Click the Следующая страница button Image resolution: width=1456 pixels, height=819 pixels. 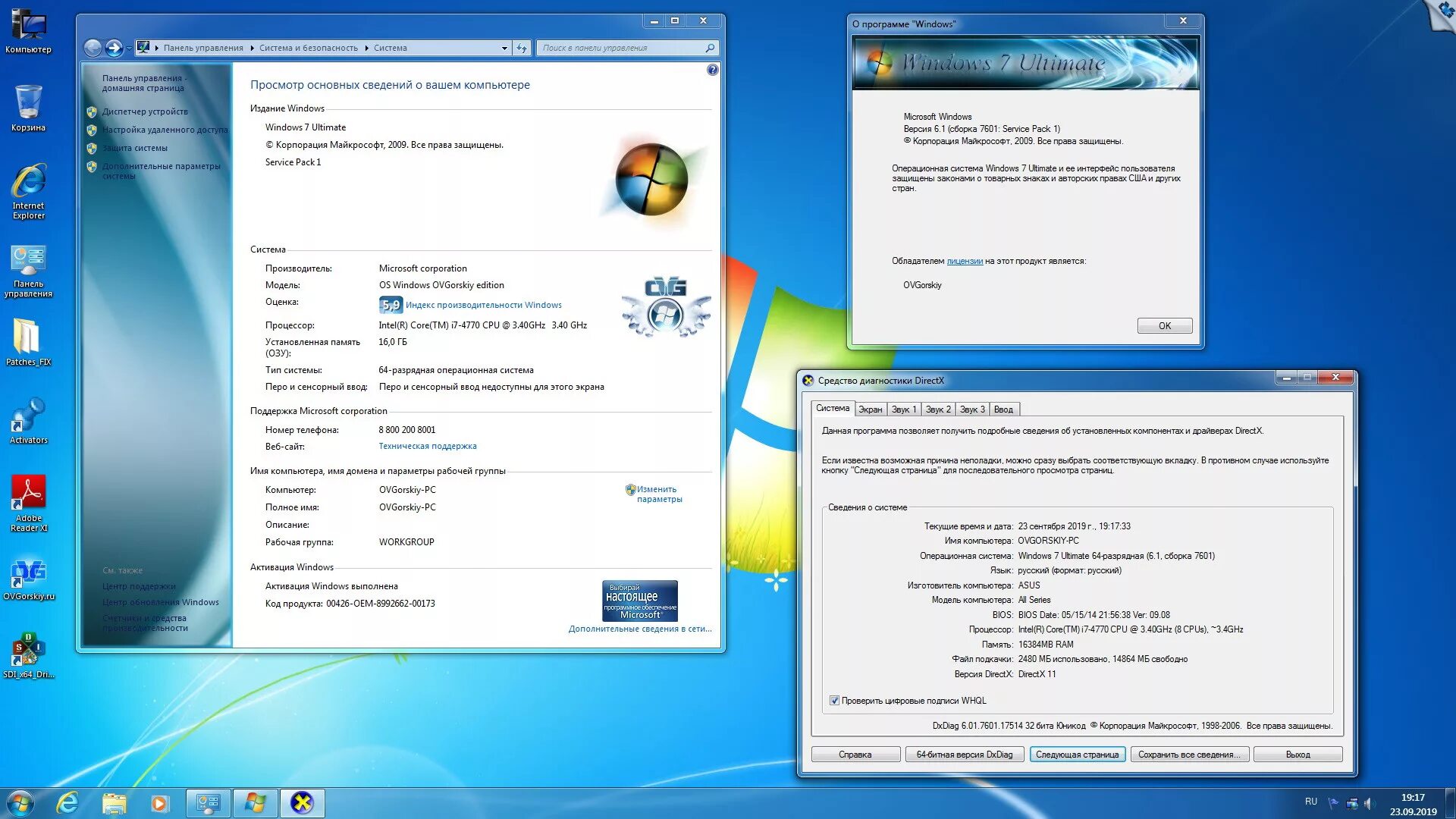click(x=1077, y=755)
